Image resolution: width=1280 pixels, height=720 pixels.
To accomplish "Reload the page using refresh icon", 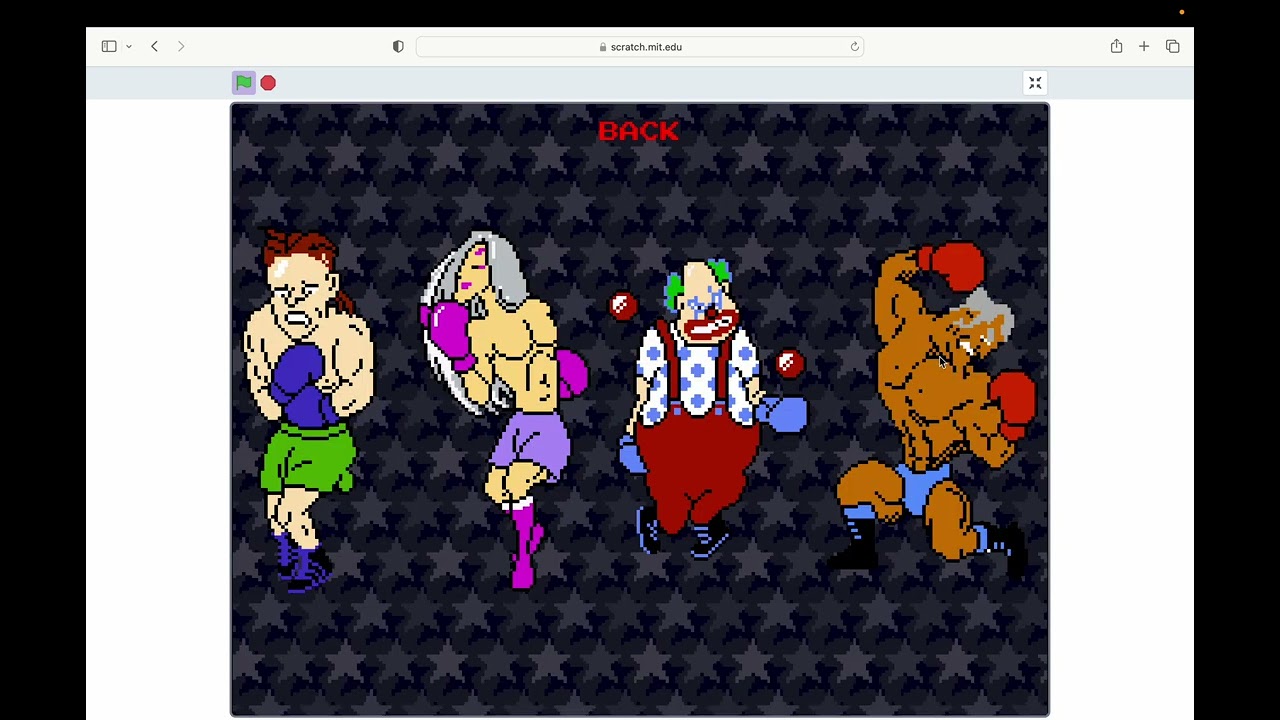I will 854,46.
